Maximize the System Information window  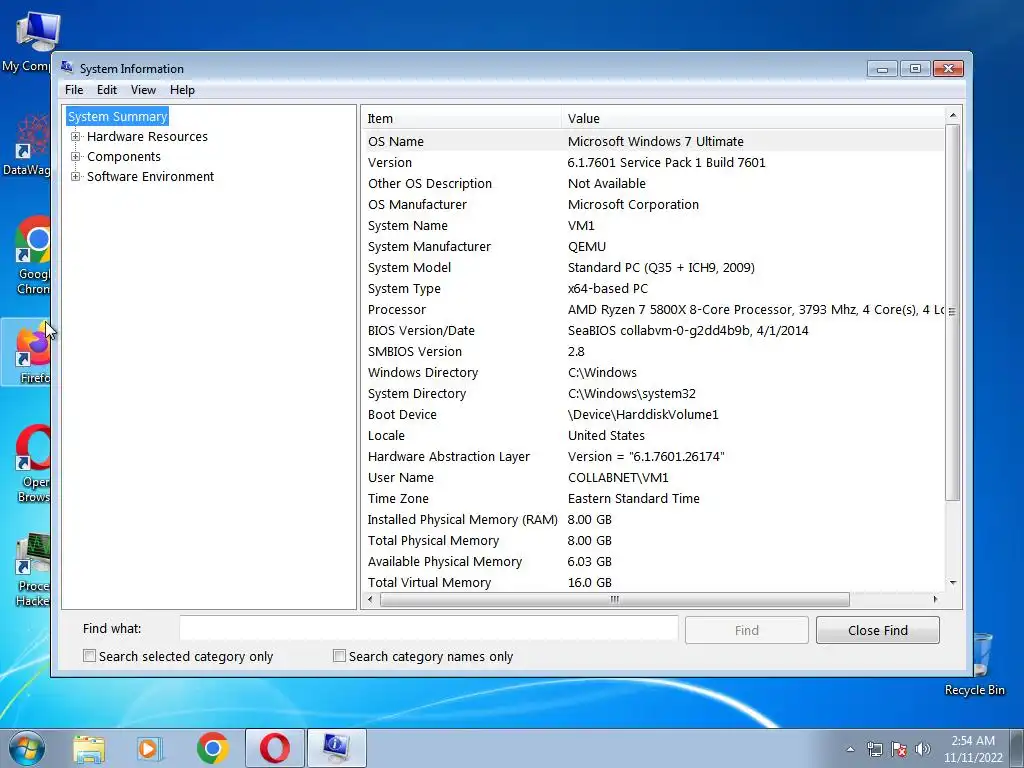pos(916,69)
